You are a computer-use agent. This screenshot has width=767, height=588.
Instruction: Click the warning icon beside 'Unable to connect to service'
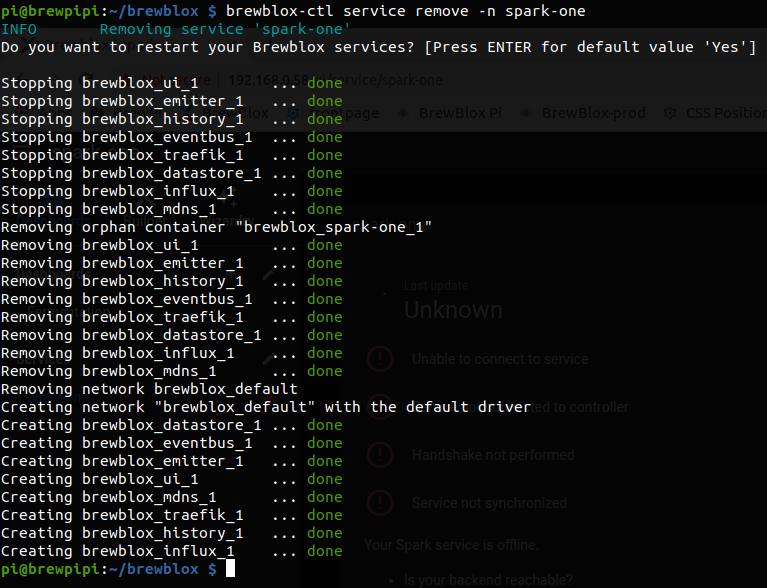click(380, 359)
